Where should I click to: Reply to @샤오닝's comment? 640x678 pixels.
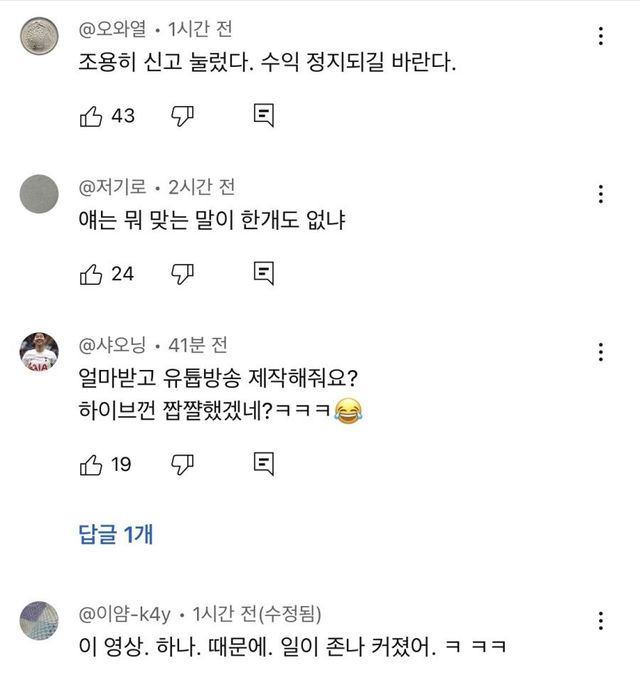pos(264,464)
